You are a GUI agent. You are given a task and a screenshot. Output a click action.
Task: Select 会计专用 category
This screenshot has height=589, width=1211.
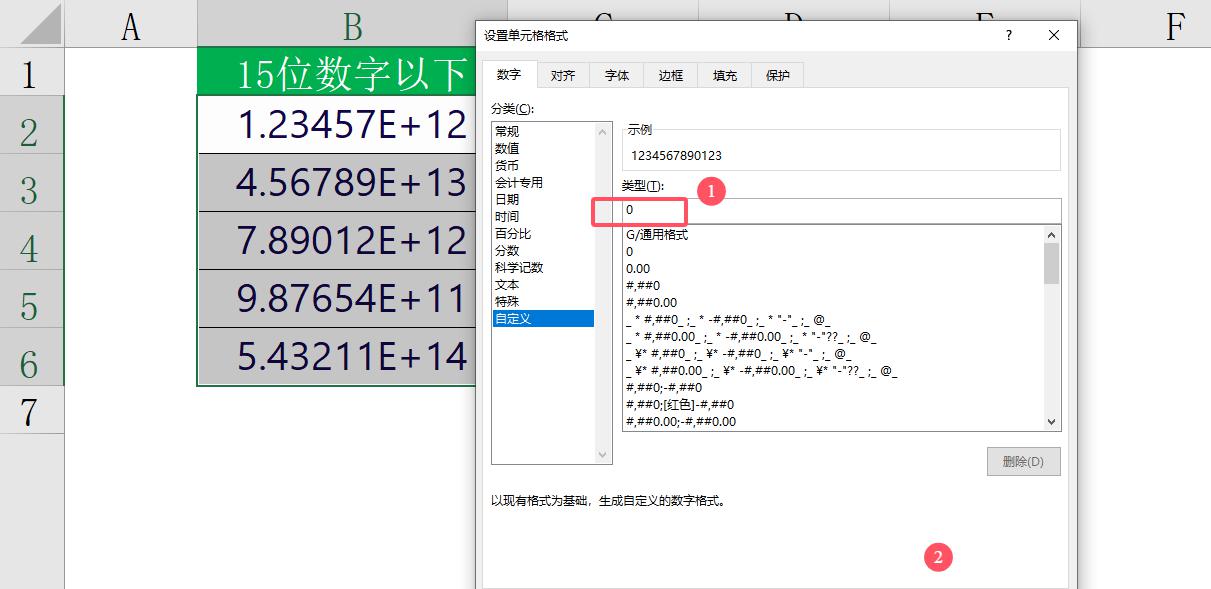click(x=543, y=183)
